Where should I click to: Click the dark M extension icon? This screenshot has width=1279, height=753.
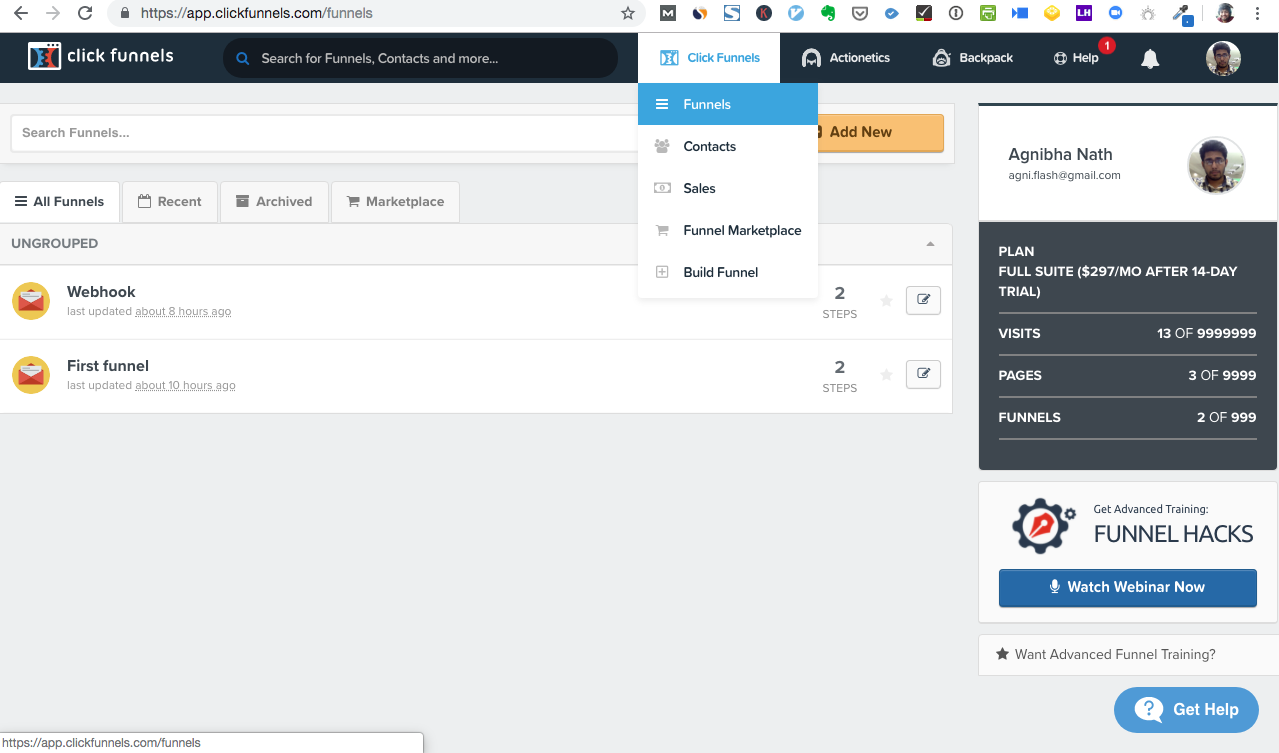[668, 14]
